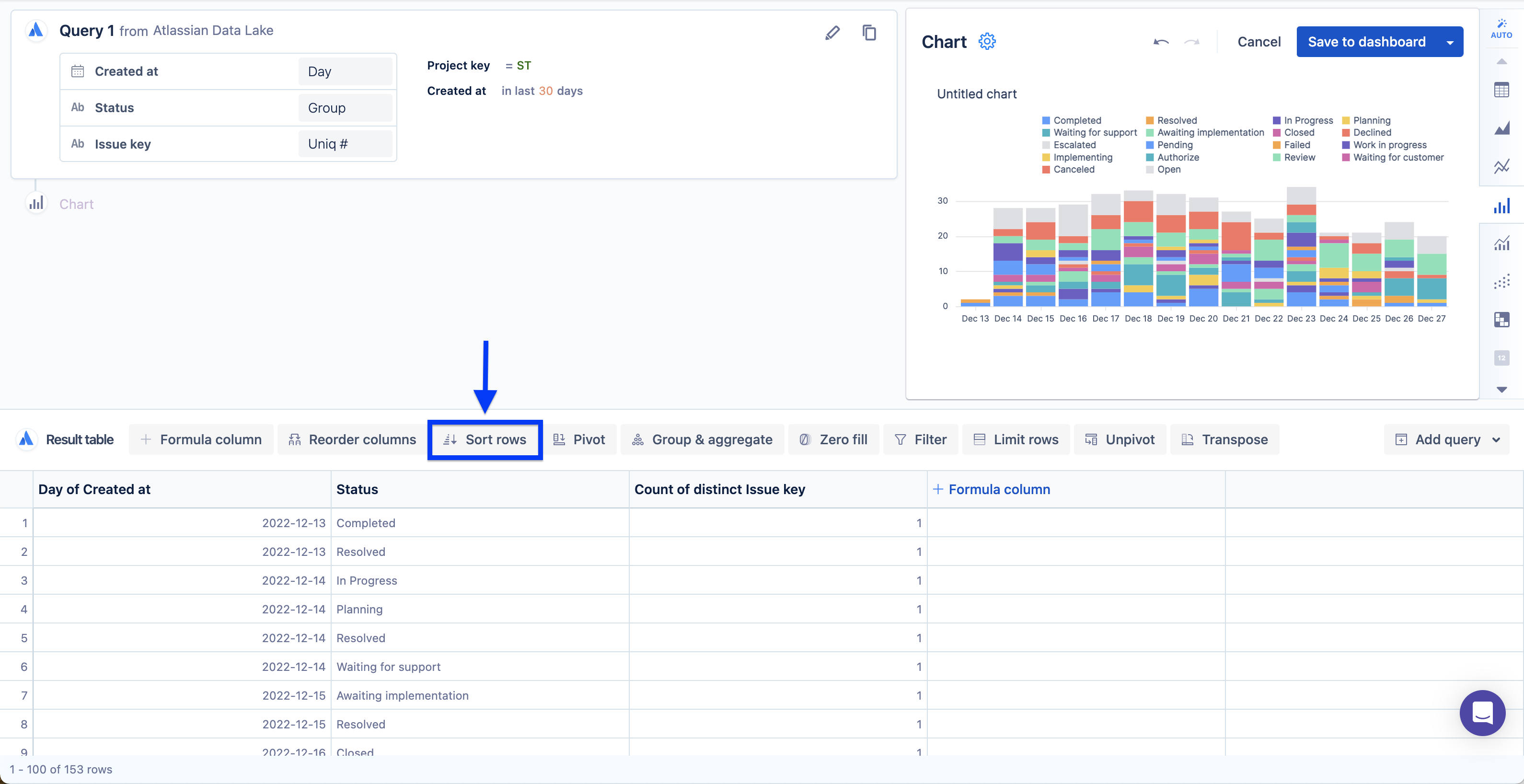Image resolution: width=1524 pixels, height=784 pixels.
Task: Click the undo arrow icon
Action: [x=1161, y=42]
